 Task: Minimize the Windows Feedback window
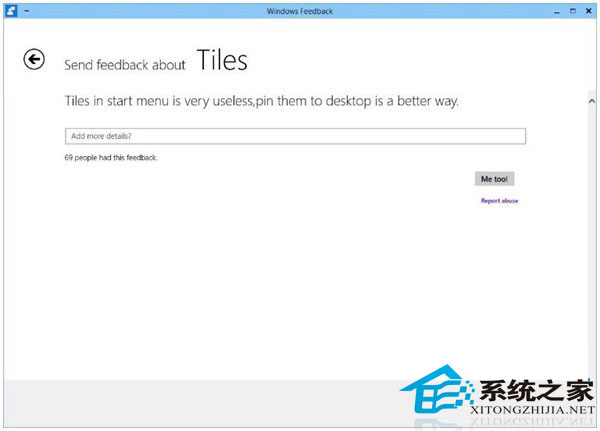(x=557, y=11)
